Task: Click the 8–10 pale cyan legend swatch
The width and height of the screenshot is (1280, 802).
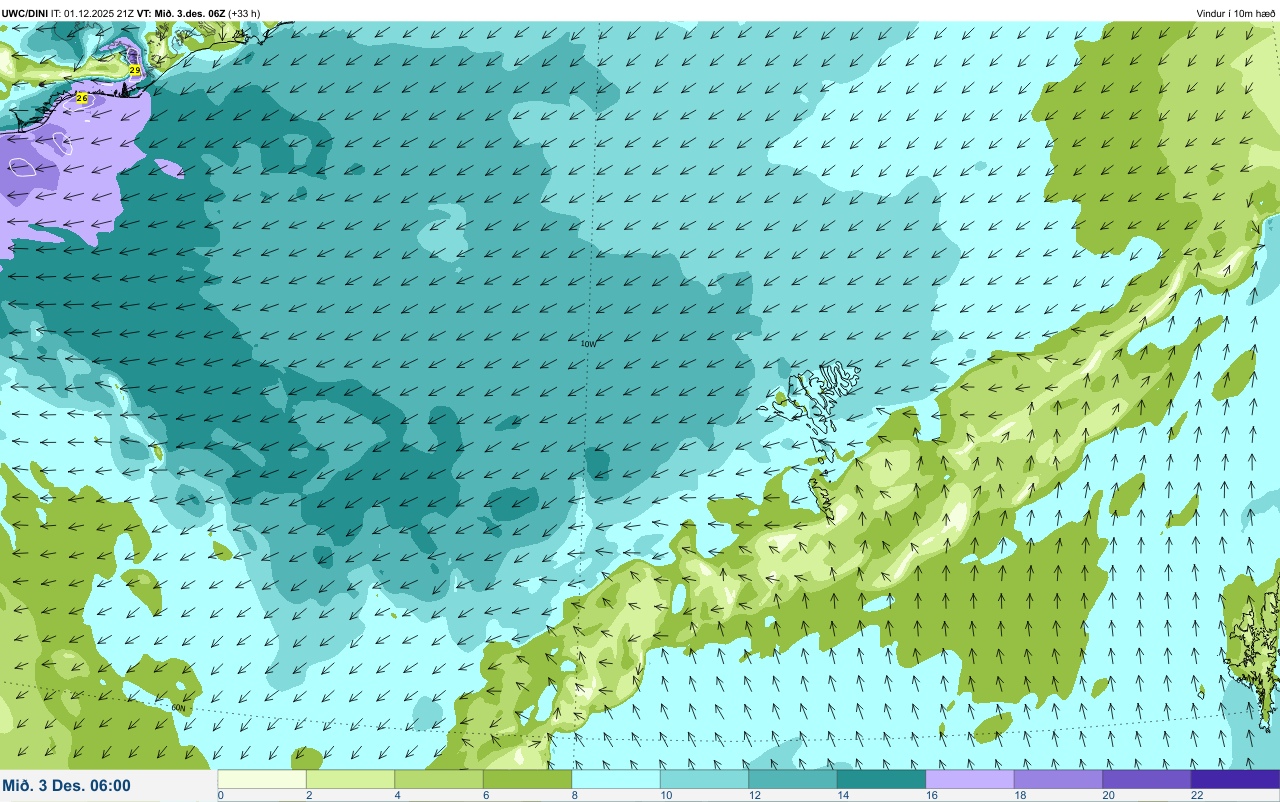Action: (616, 779)
